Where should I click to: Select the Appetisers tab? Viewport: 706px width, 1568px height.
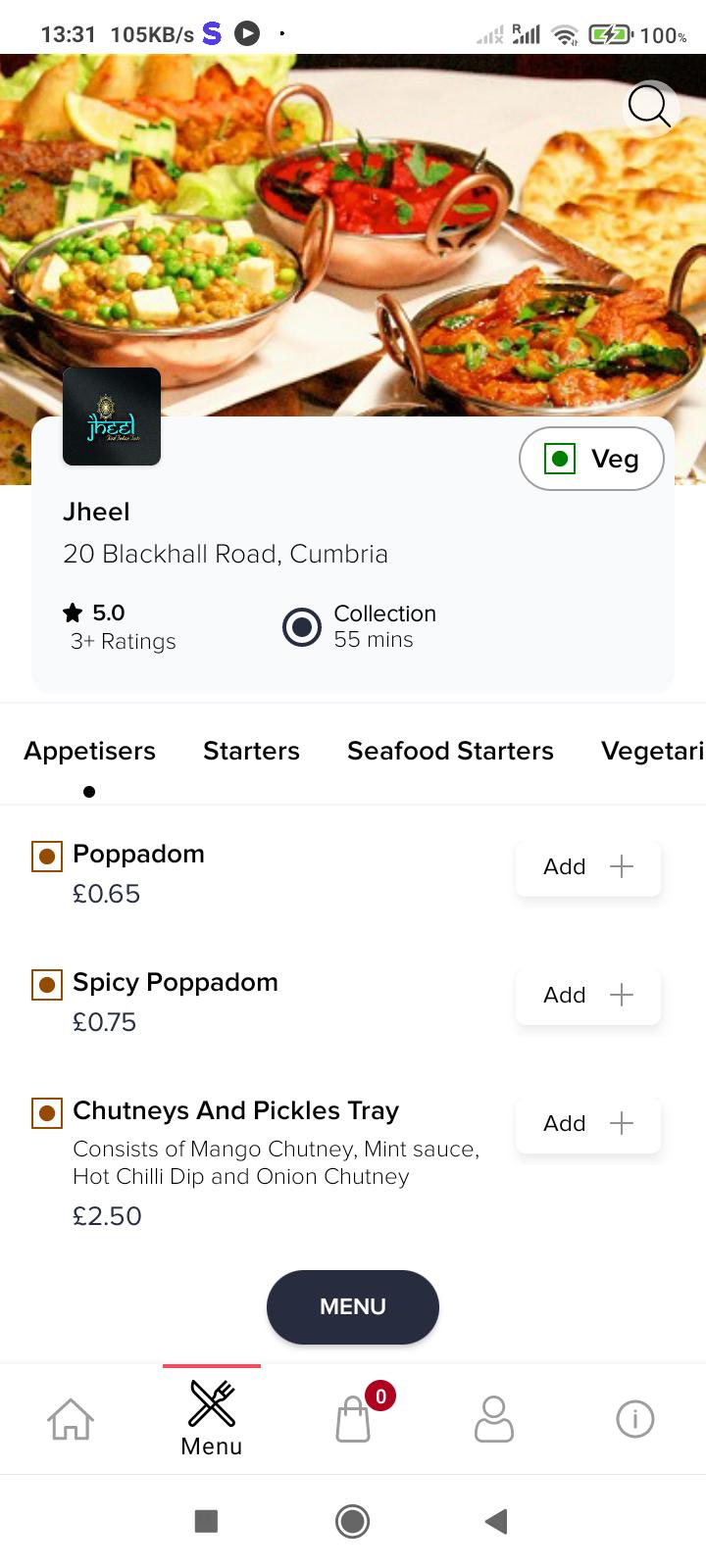point(89,752)
